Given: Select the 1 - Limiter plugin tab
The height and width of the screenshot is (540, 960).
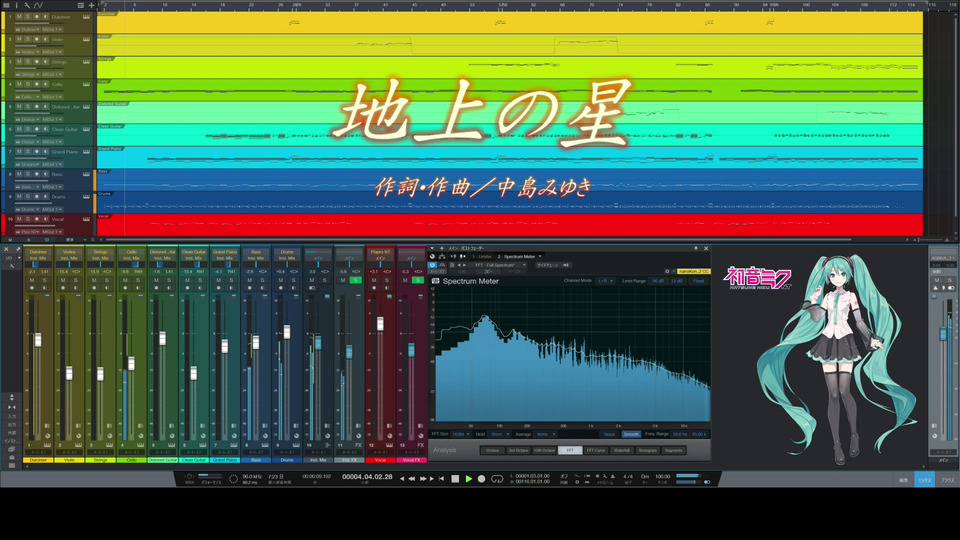Looking at the screenshot, I should pyautogui.click(x=481, y=257).
